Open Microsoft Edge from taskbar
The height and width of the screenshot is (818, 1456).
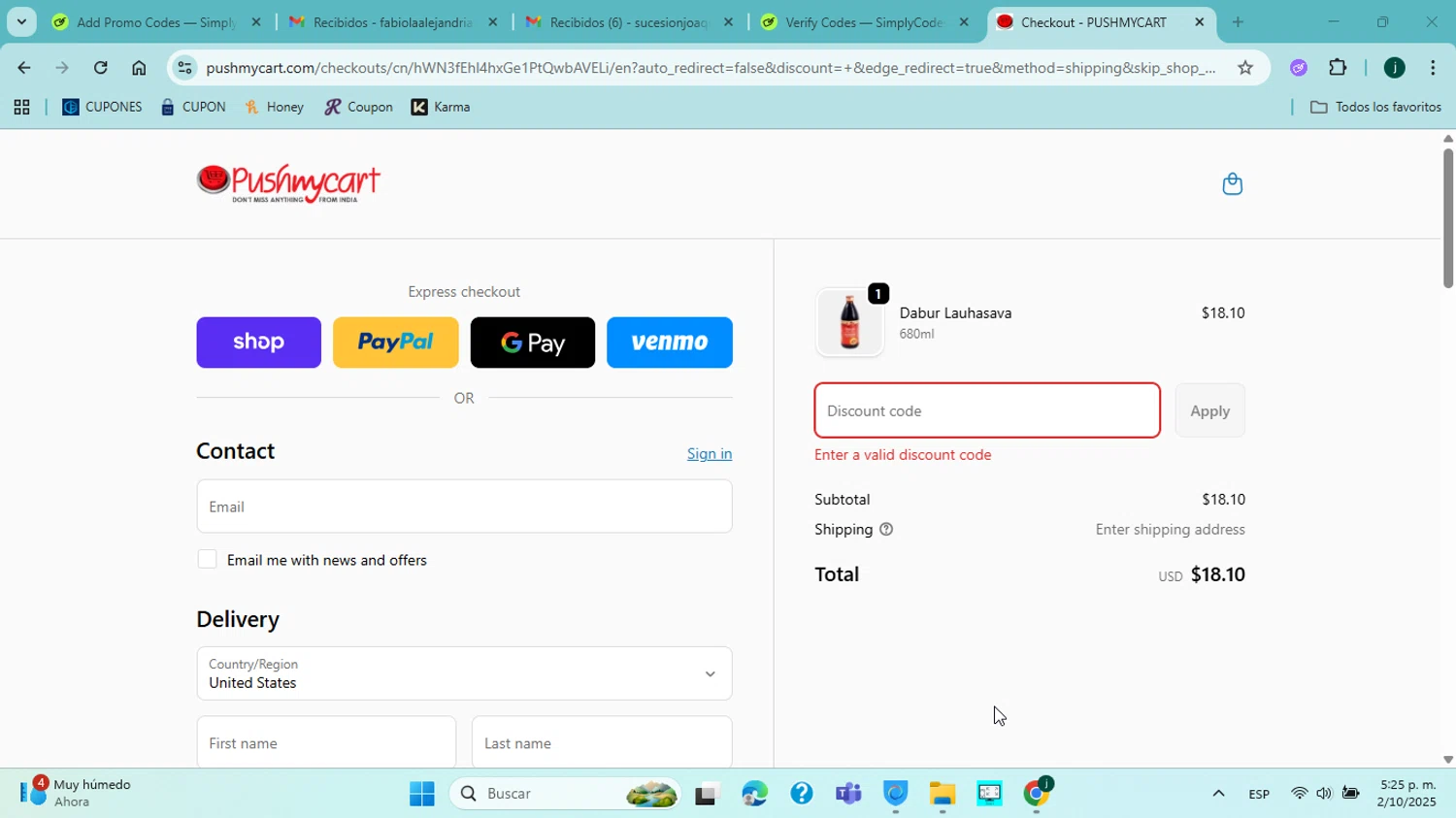coord(754,794)
